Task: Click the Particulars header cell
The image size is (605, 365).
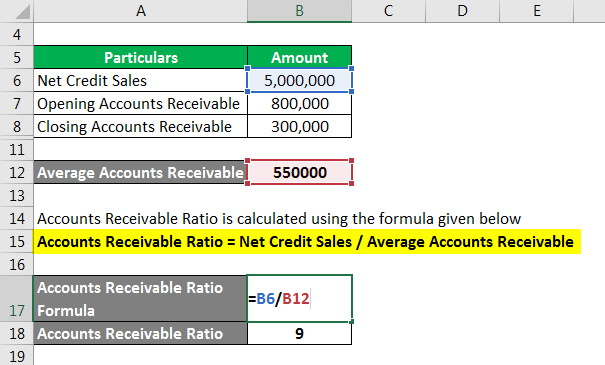Action: click(140, 57)
